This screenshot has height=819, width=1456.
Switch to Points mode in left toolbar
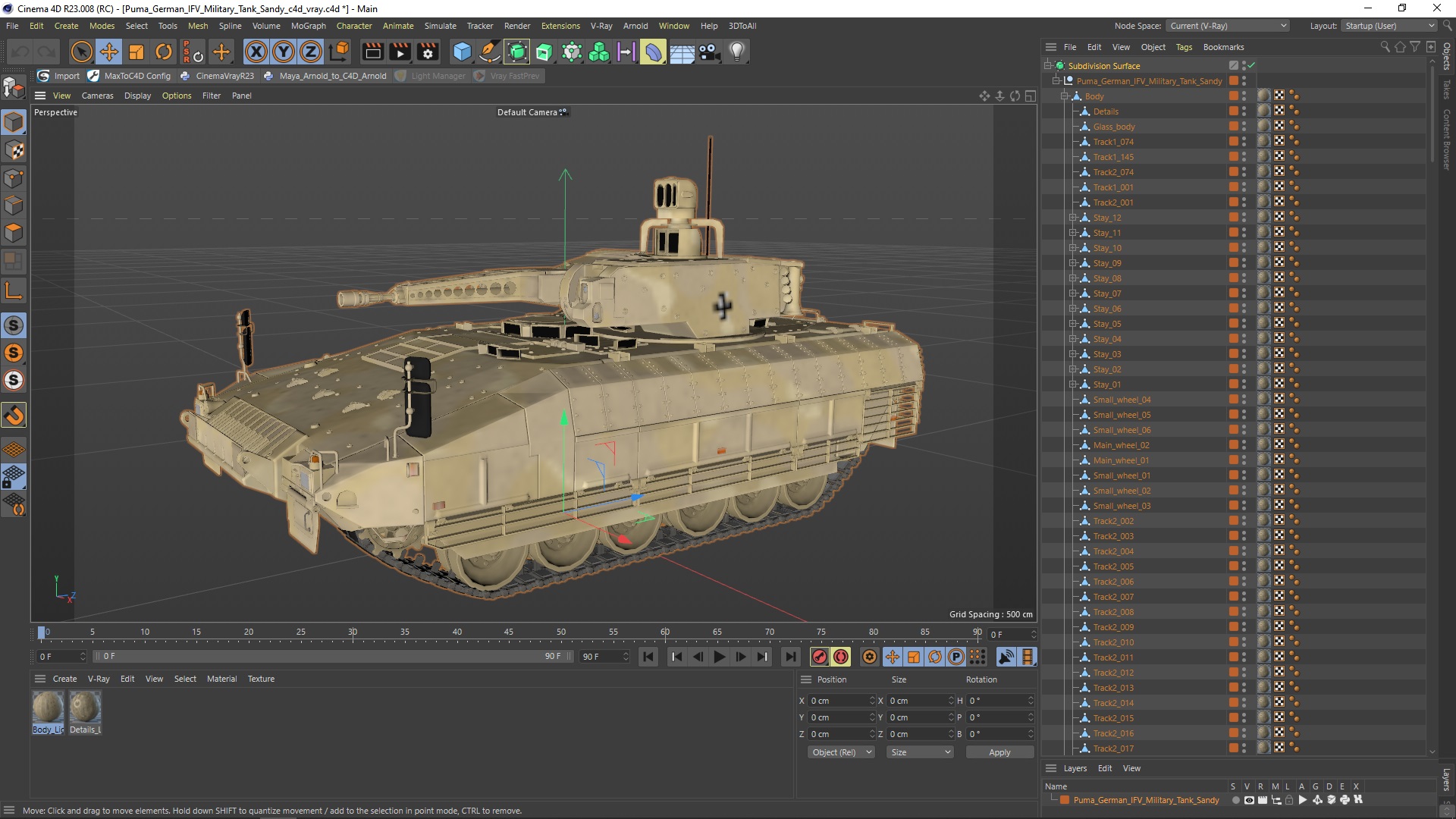pos(14,178)
